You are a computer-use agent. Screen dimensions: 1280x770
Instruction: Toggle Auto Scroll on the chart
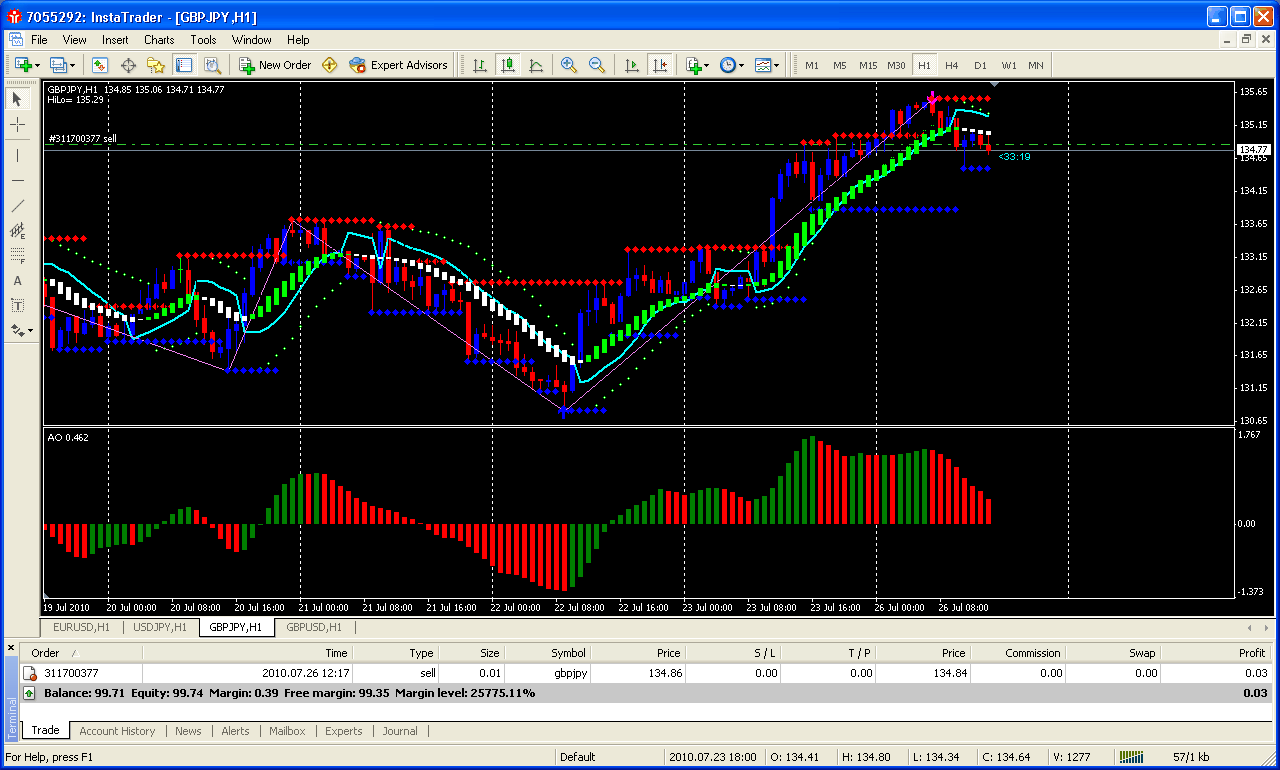[631, 65]
